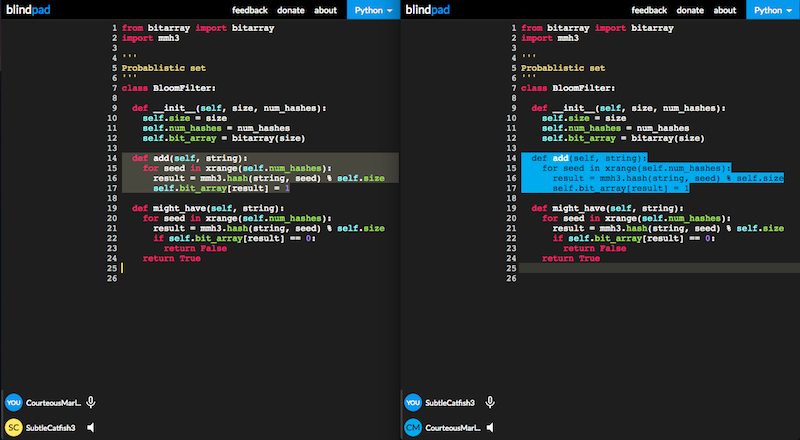Click the blue CM avatar badge
The height and width of the screenshot is (440, 800).
click(413, 427)
